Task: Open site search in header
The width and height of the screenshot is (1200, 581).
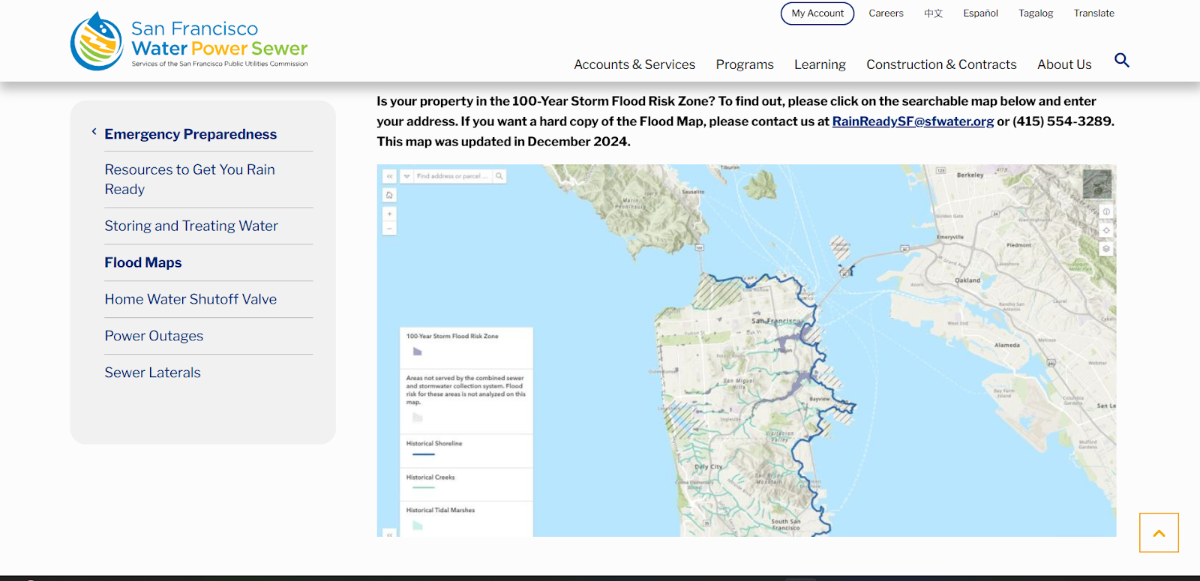Action: tap(1122, 61)
